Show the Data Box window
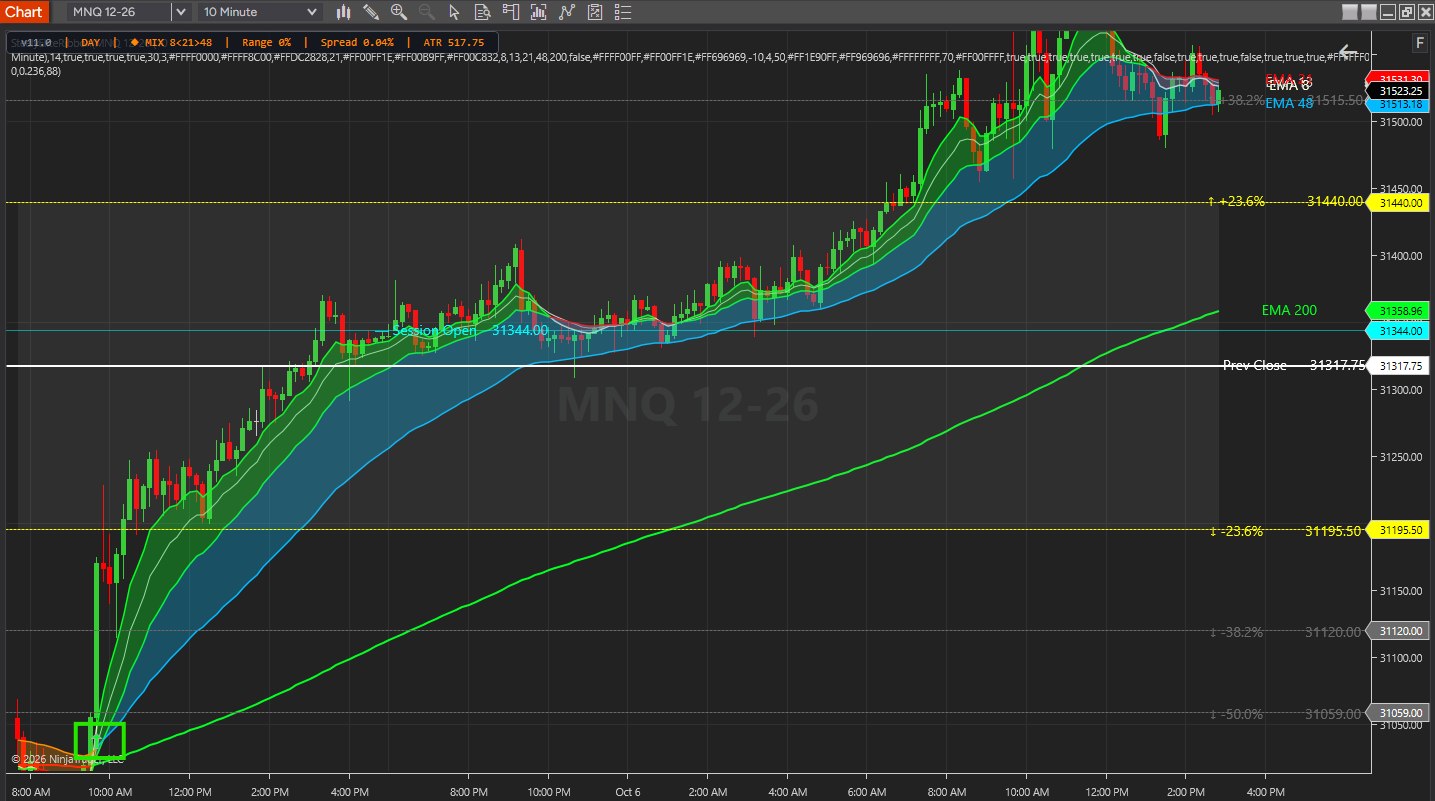The height and width of the screenshot is (801, 1435). click(483, 12)
